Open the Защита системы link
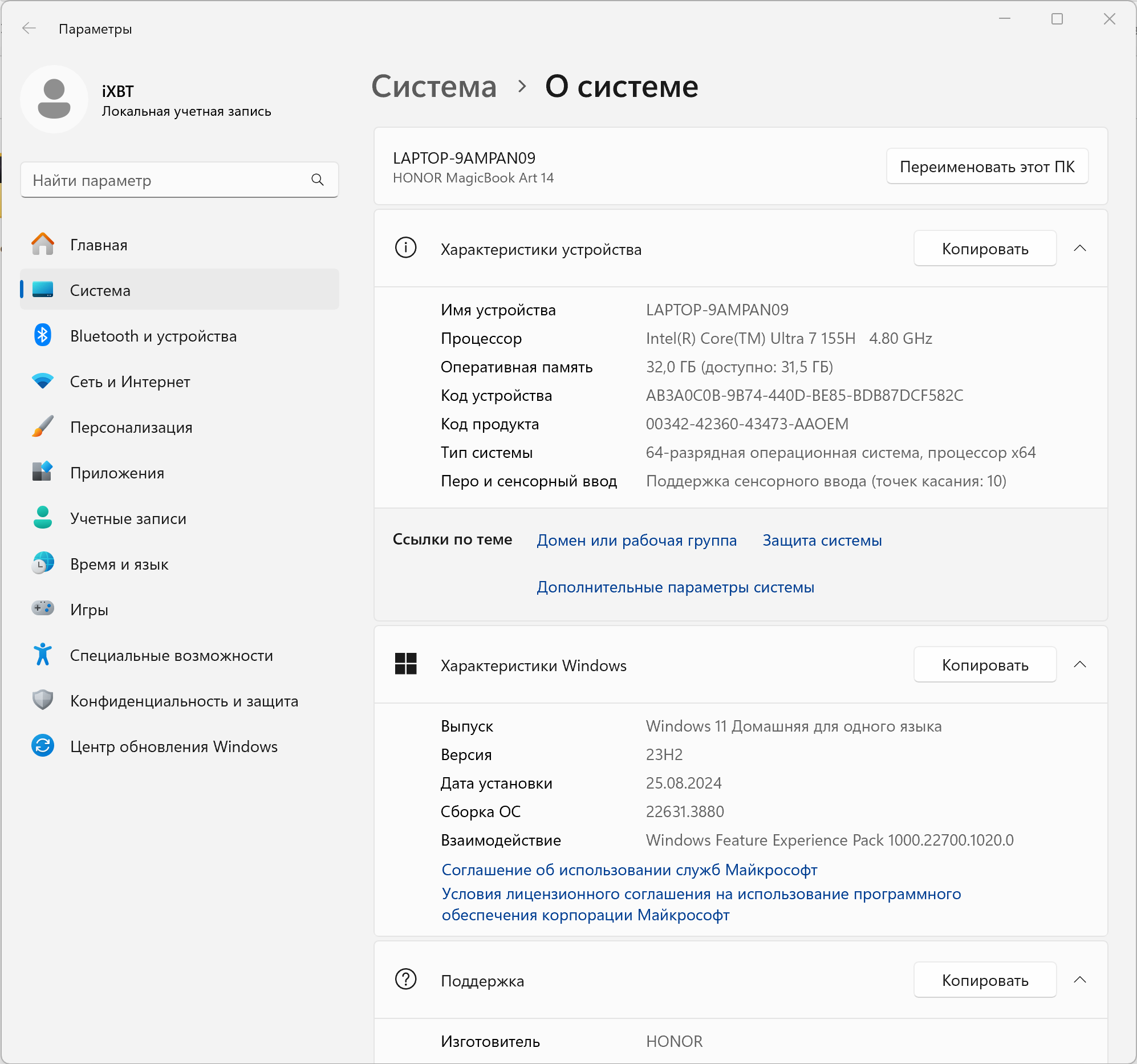Viewport: 1137px width, 1064px height. tap(821, 540)
